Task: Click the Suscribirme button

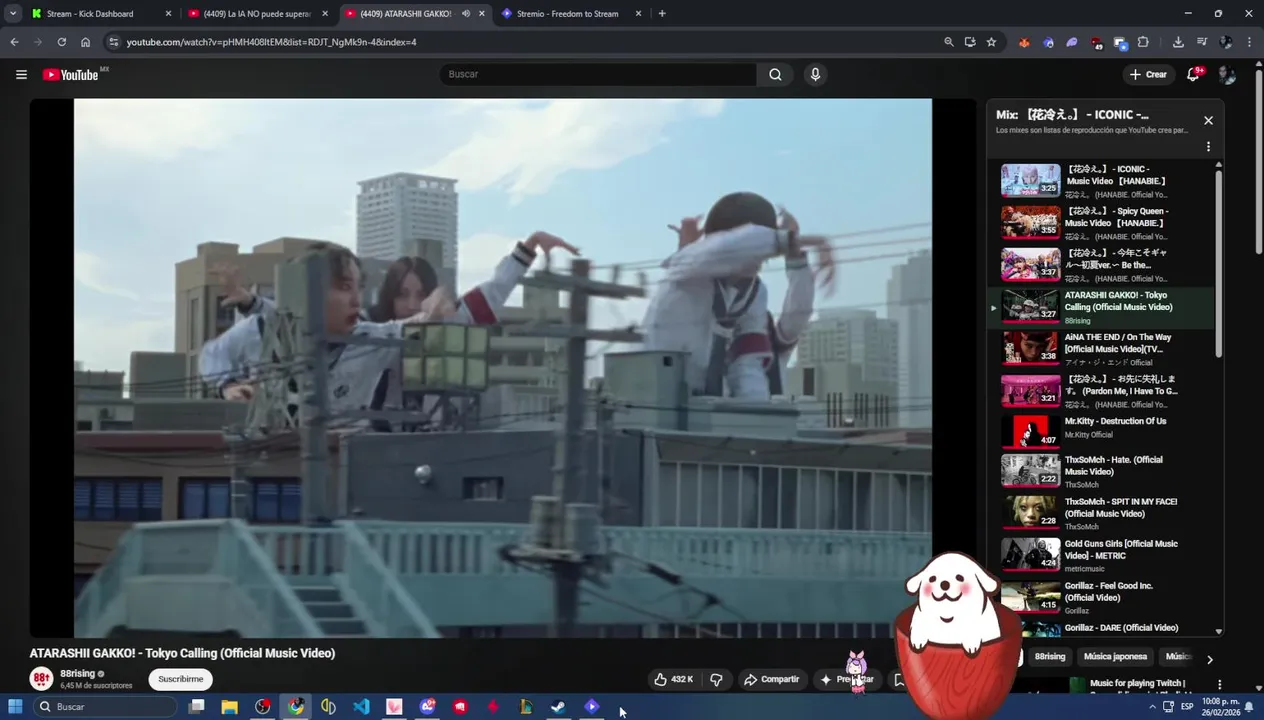Action: click(x=180, y=679)
